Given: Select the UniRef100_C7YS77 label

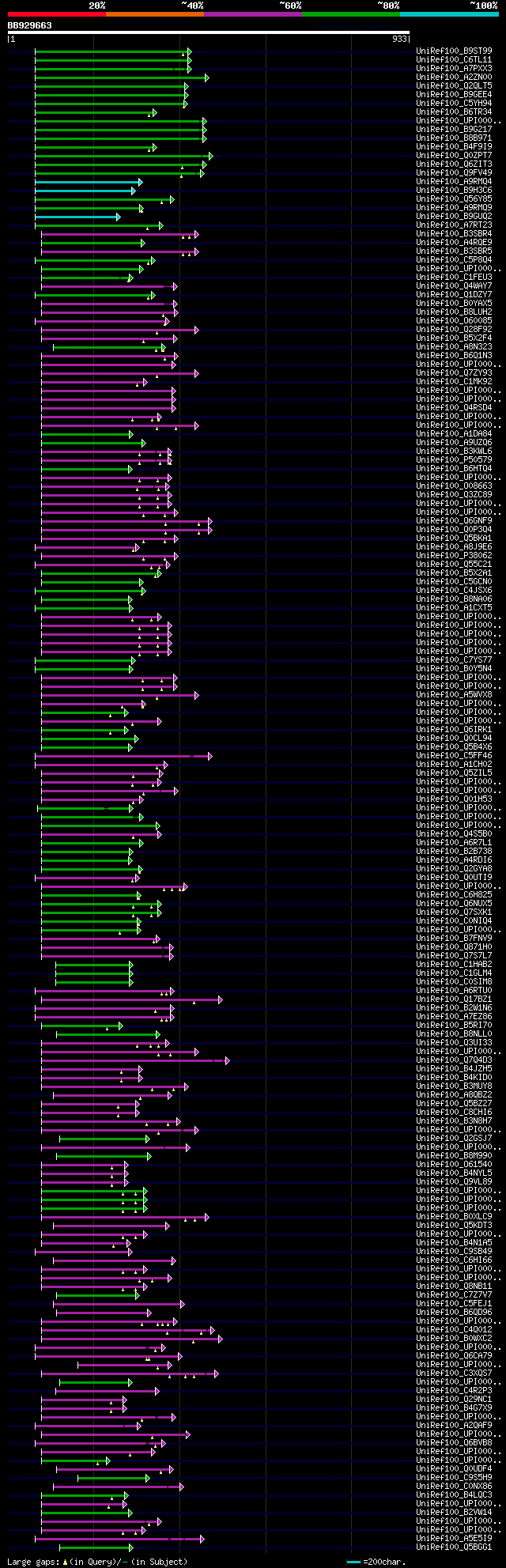Looking at the screenshot, I should (x=454, y=660).
